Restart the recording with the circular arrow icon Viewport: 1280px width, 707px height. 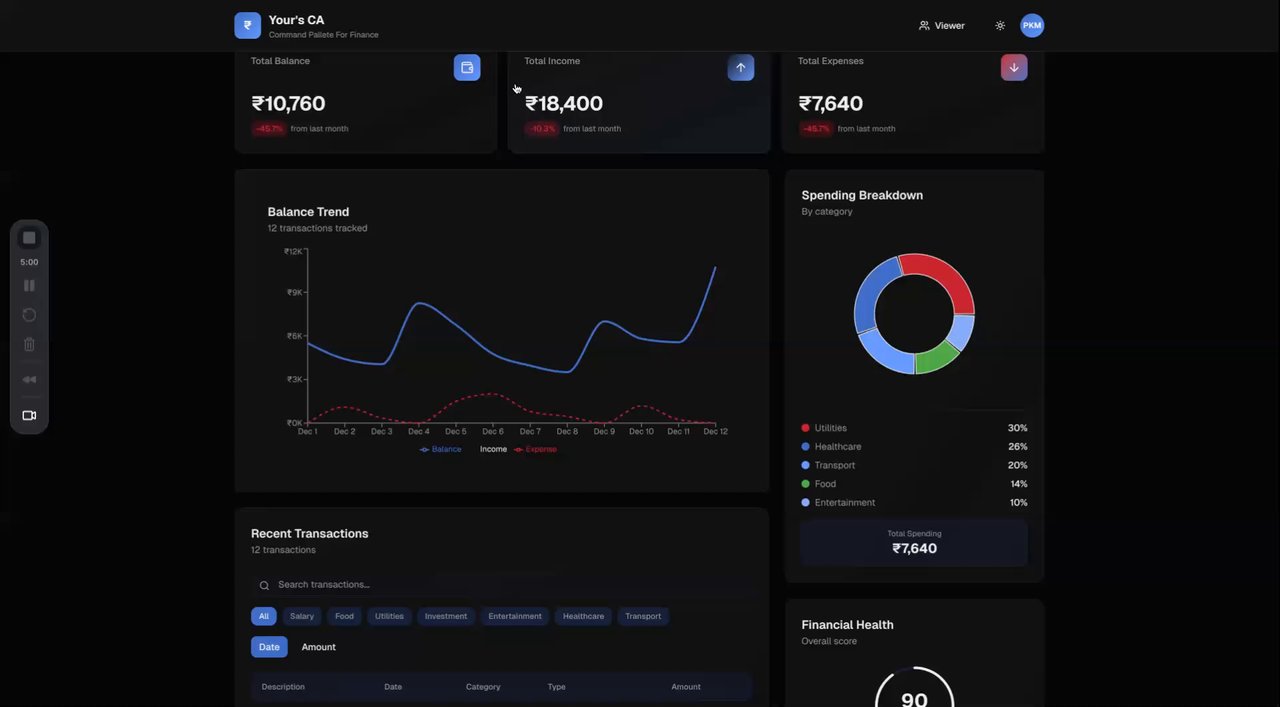point(29,315)
